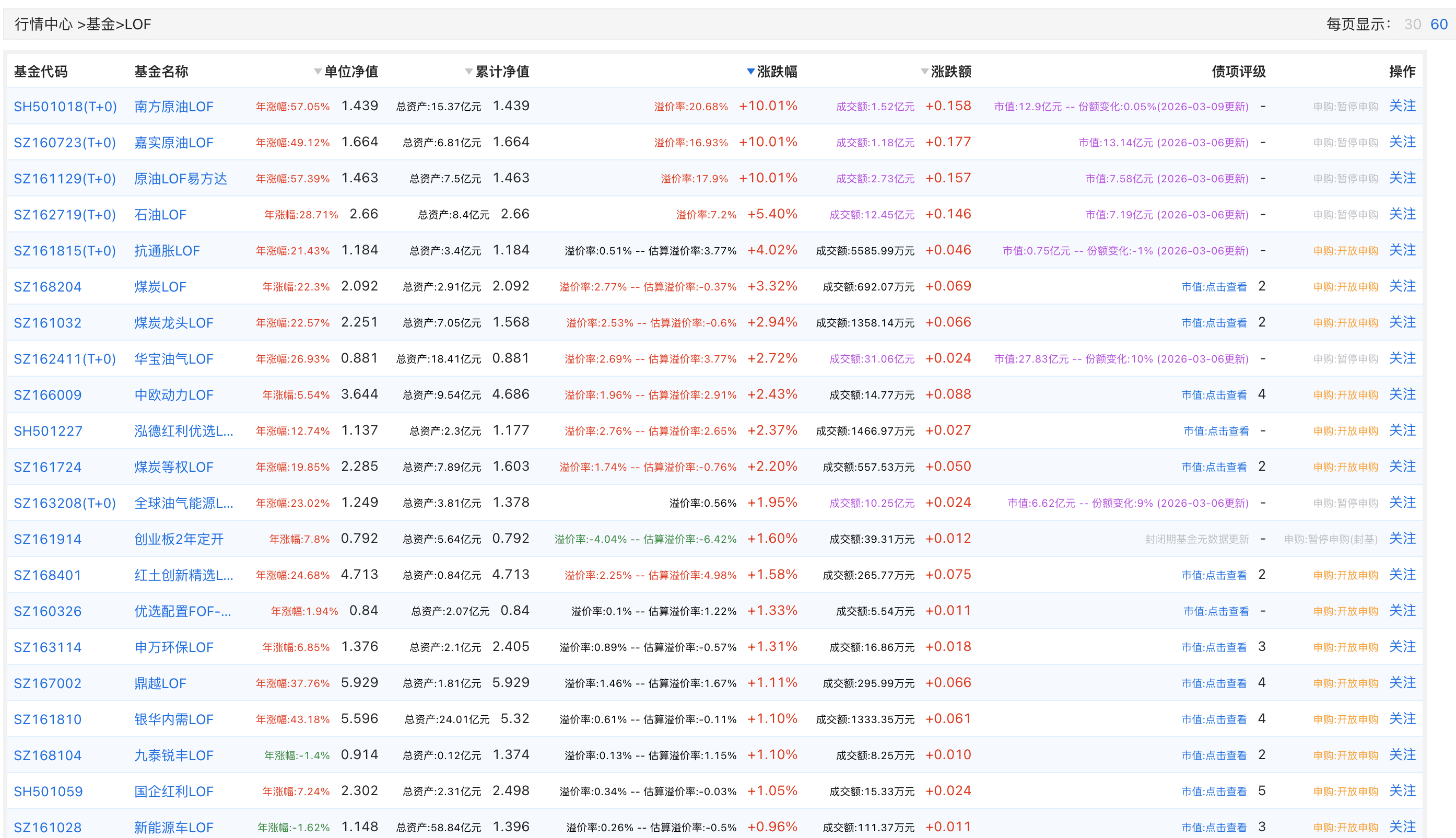Click 基金代码 column header
The height and width of the screenshot is (838, 1456).
[x=40, y=72]
